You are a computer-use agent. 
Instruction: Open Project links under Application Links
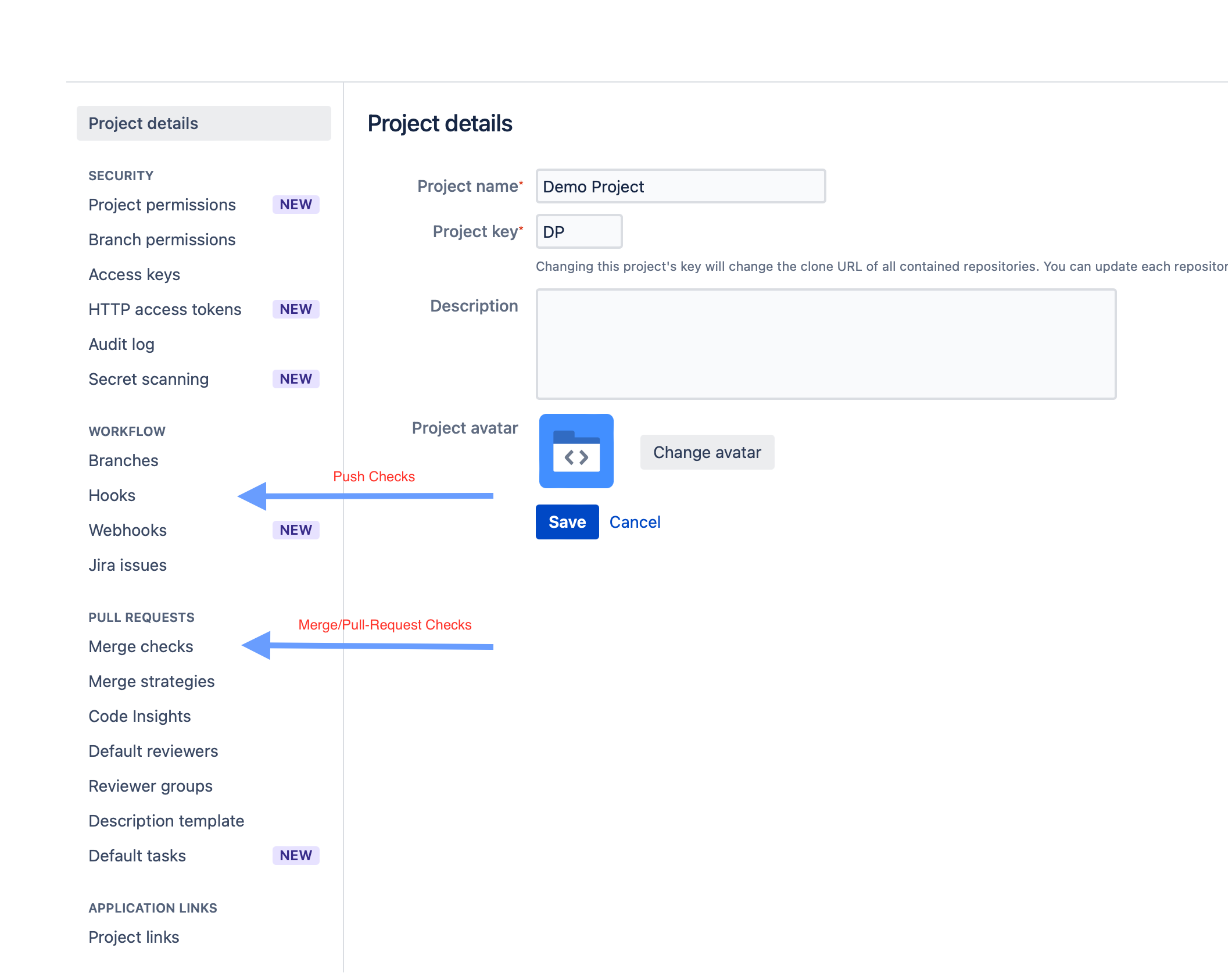[x=134, y=937]
